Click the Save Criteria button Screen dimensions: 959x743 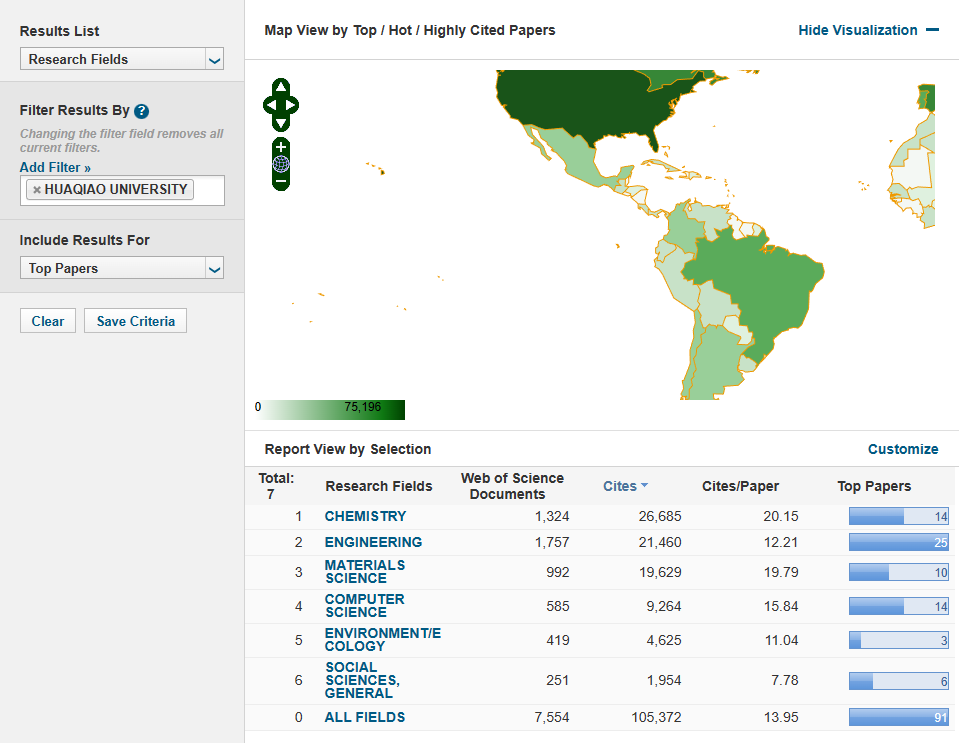point(135,321)
